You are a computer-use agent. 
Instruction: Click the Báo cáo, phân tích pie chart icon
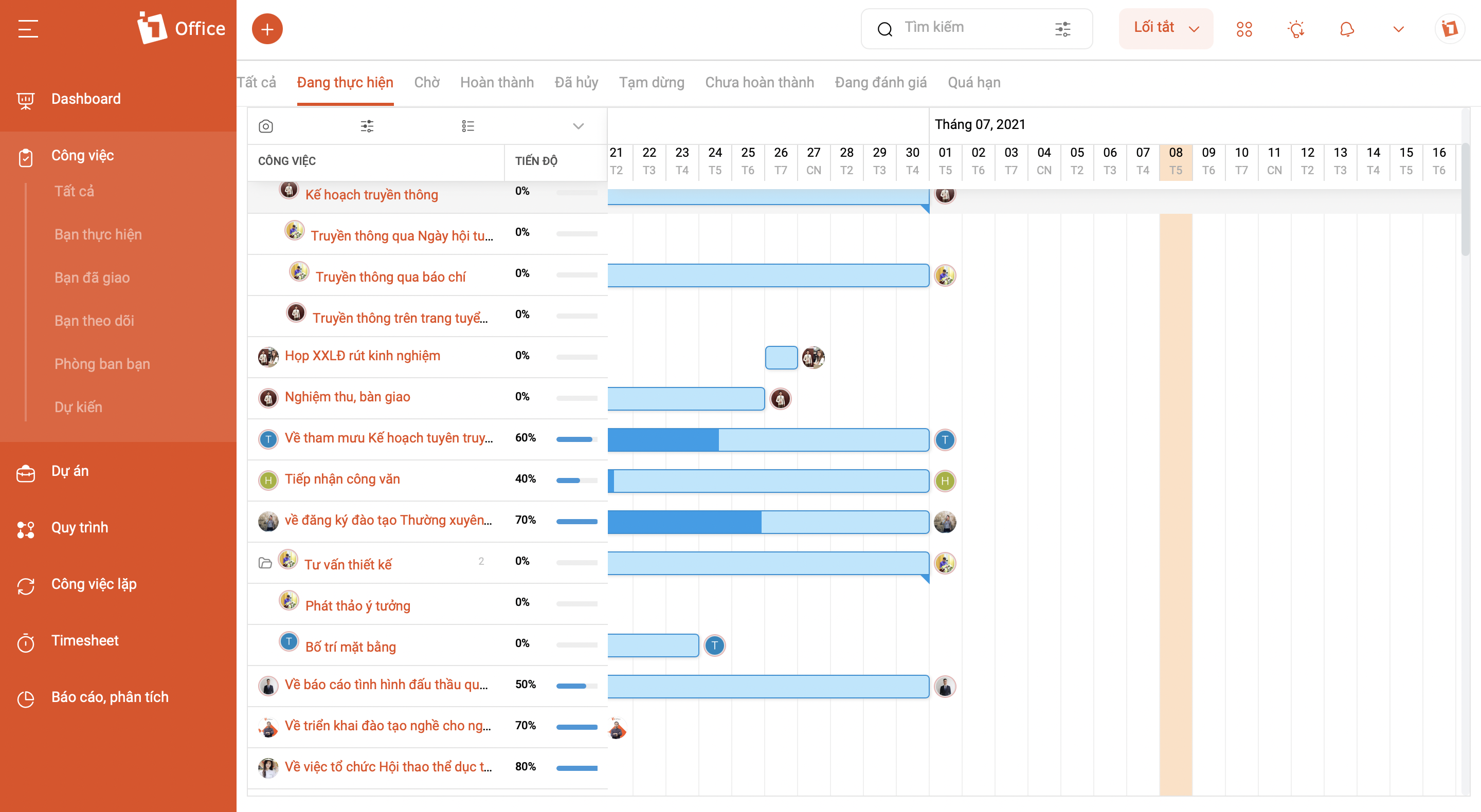click(25, 698)
